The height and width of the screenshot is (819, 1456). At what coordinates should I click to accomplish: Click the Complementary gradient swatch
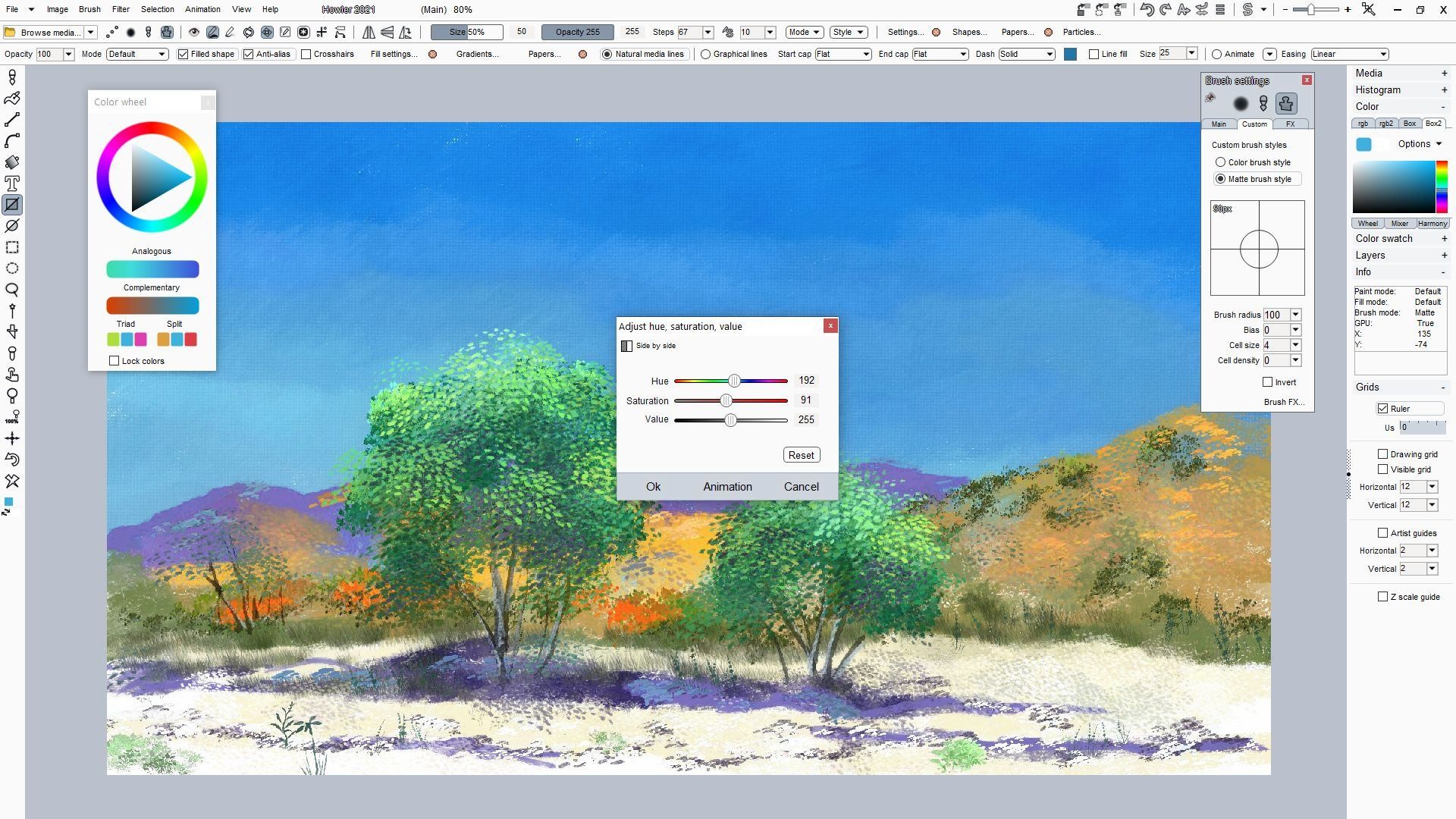click(x=152, y=306)
